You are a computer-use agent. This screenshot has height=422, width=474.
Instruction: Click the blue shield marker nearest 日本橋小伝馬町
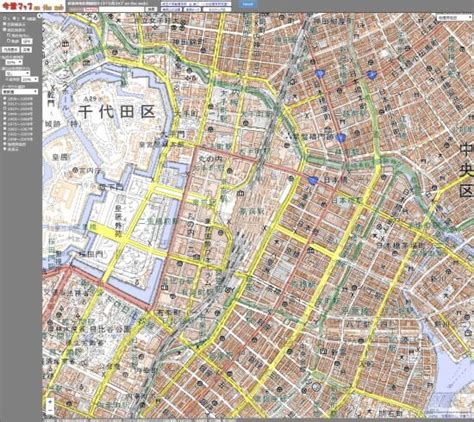pos(371,75)
